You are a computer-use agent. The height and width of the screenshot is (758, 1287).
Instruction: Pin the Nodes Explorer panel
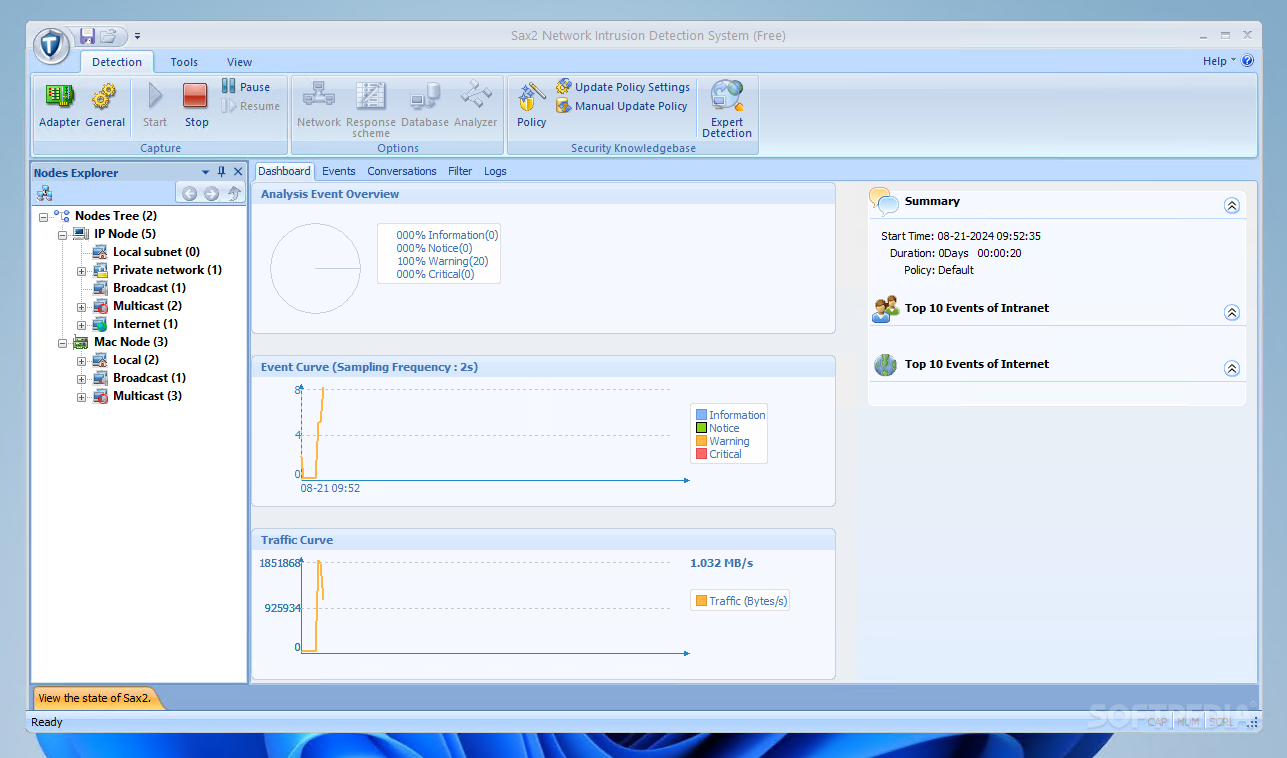tap(222, 172)
